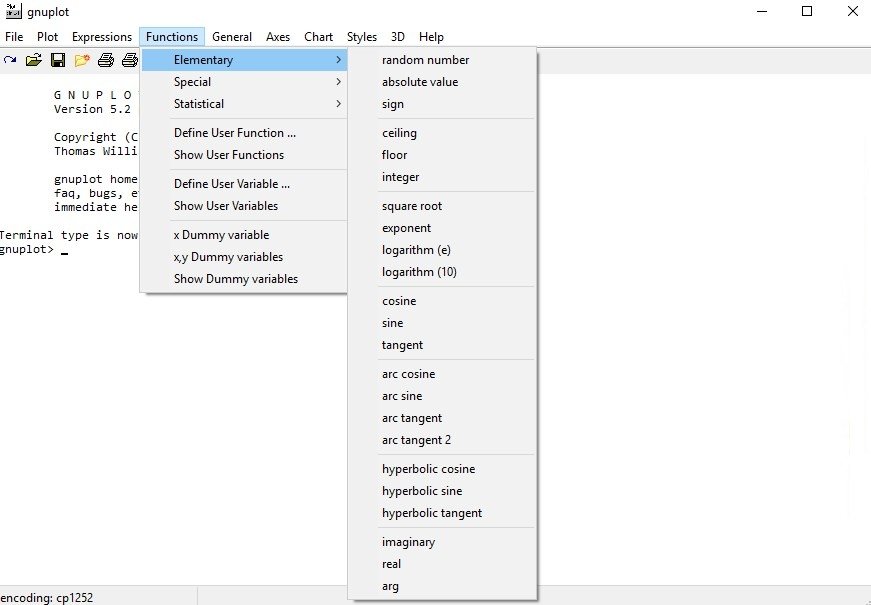Click the Open file folder toolbar icon
The image size is (871, 605).
point(34,60)
